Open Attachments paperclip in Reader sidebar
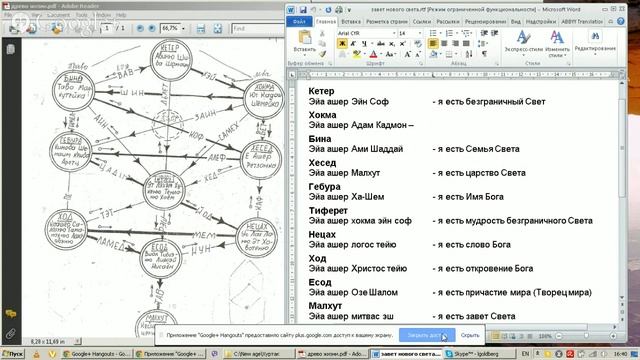Screen dimensions: 640x360 click(x=11, y=333)
